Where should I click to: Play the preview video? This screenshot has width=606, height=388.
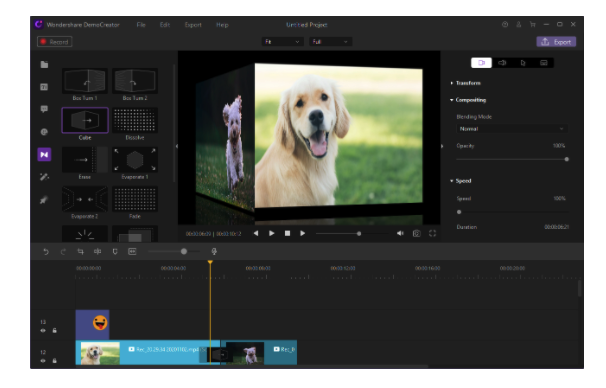[x=272, y=233]
